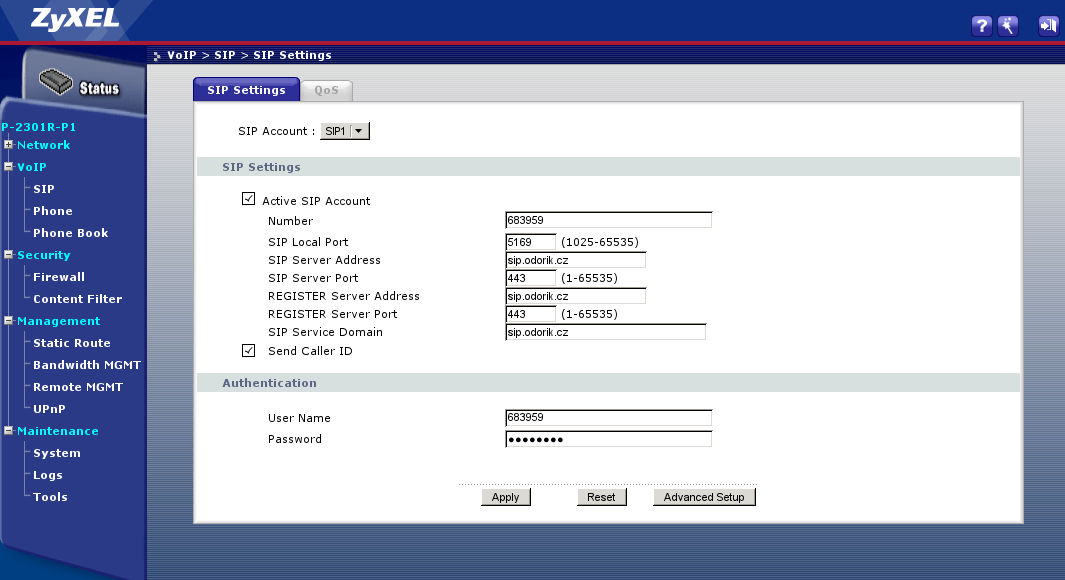Click the Advanced Setup button
The width and height of the screenshot is (1065, 580).
pos(704,497)
